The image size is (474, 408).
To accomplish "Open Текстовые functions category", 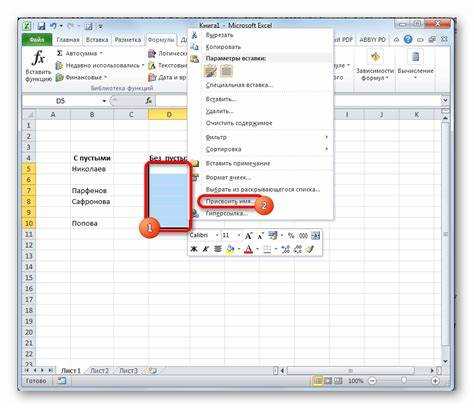I will [168, 65].
